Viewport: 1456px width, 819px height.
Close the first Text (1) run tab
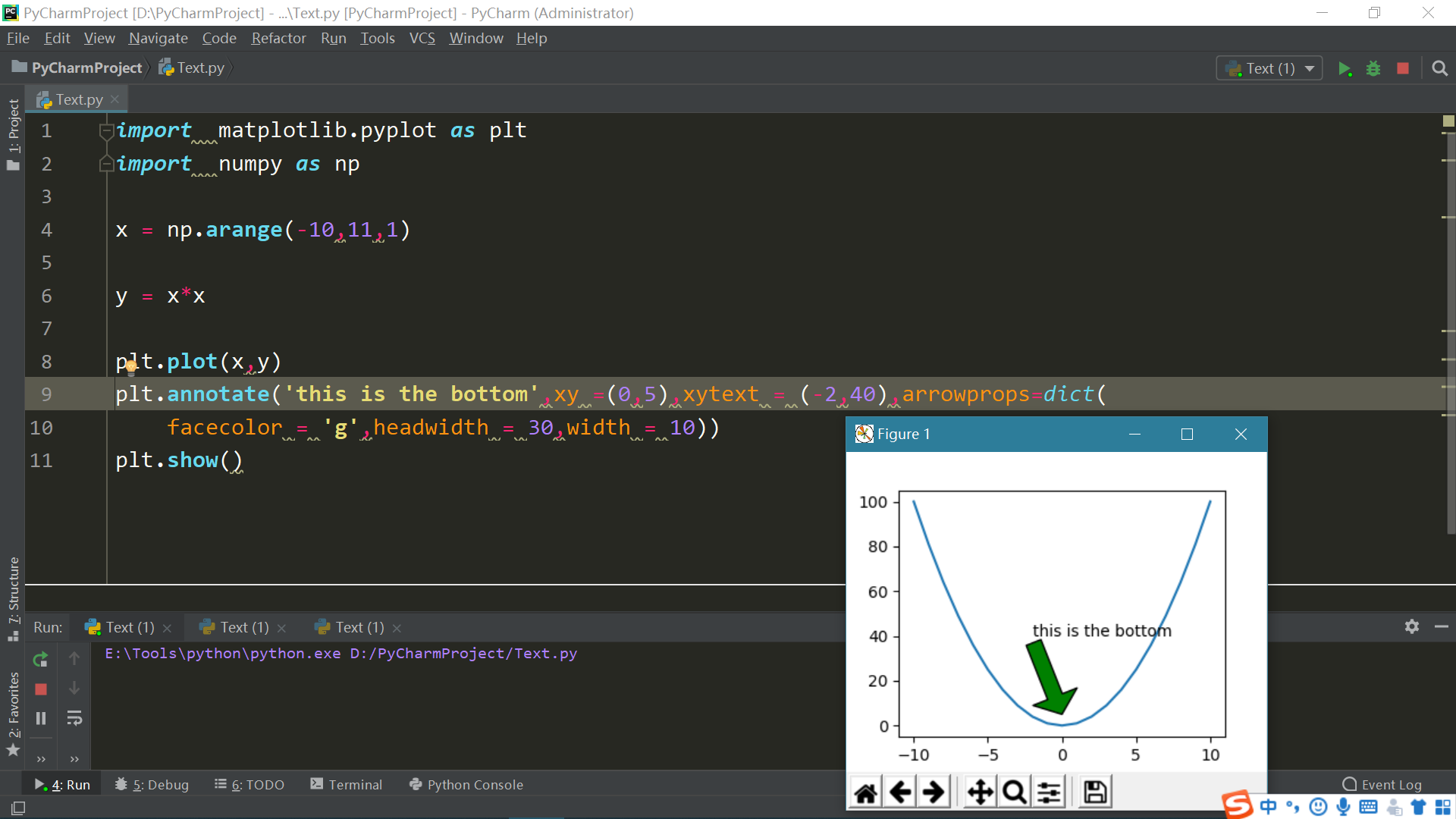(x=168, y=628)
